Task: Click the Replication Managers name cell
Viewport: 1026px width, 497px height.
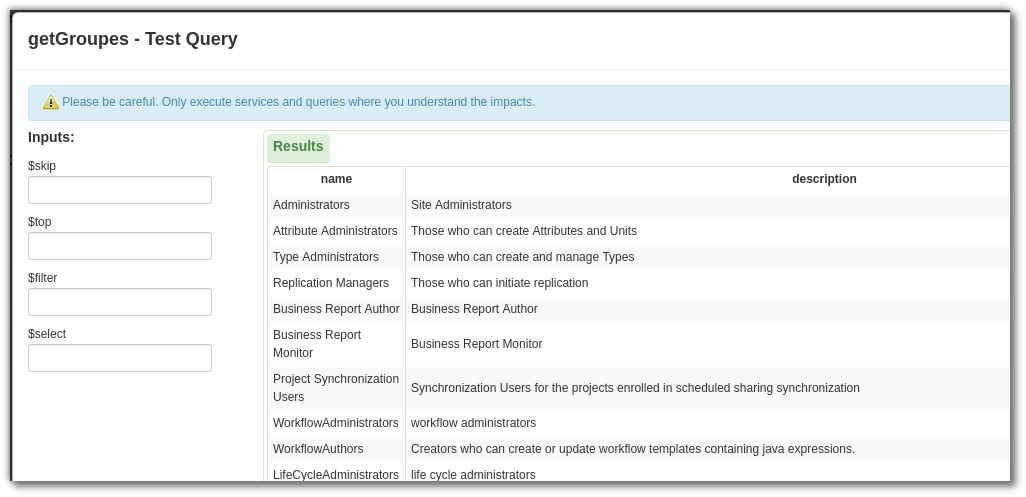Action: [x=331, y=283]
